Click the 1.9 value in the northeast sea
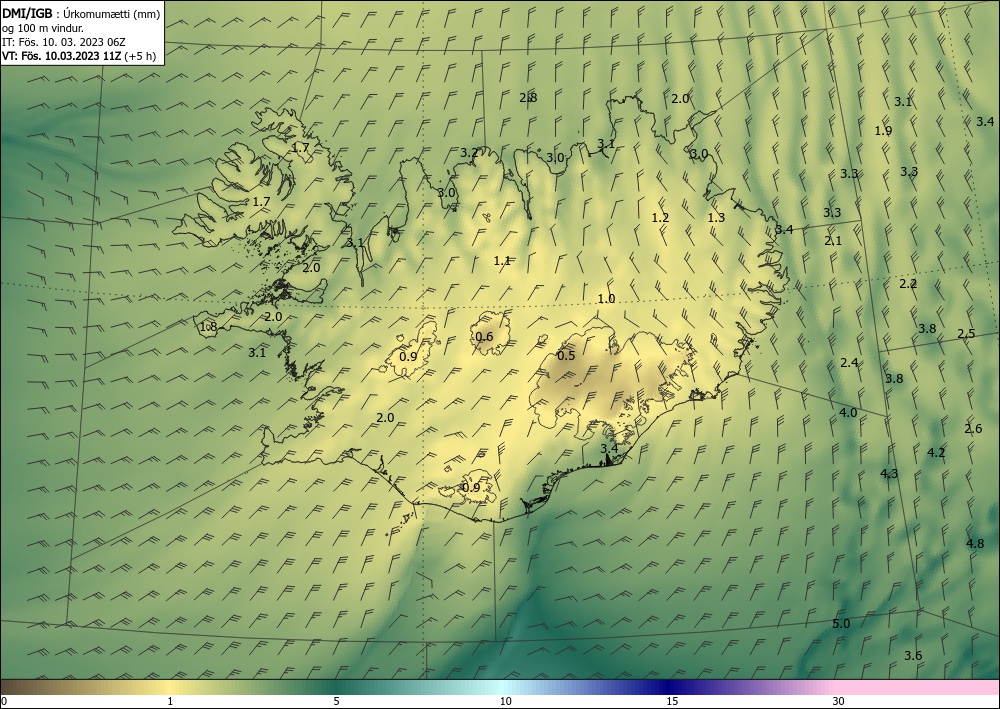This screenshot has height=709, width=1000. tap(883, 131)
